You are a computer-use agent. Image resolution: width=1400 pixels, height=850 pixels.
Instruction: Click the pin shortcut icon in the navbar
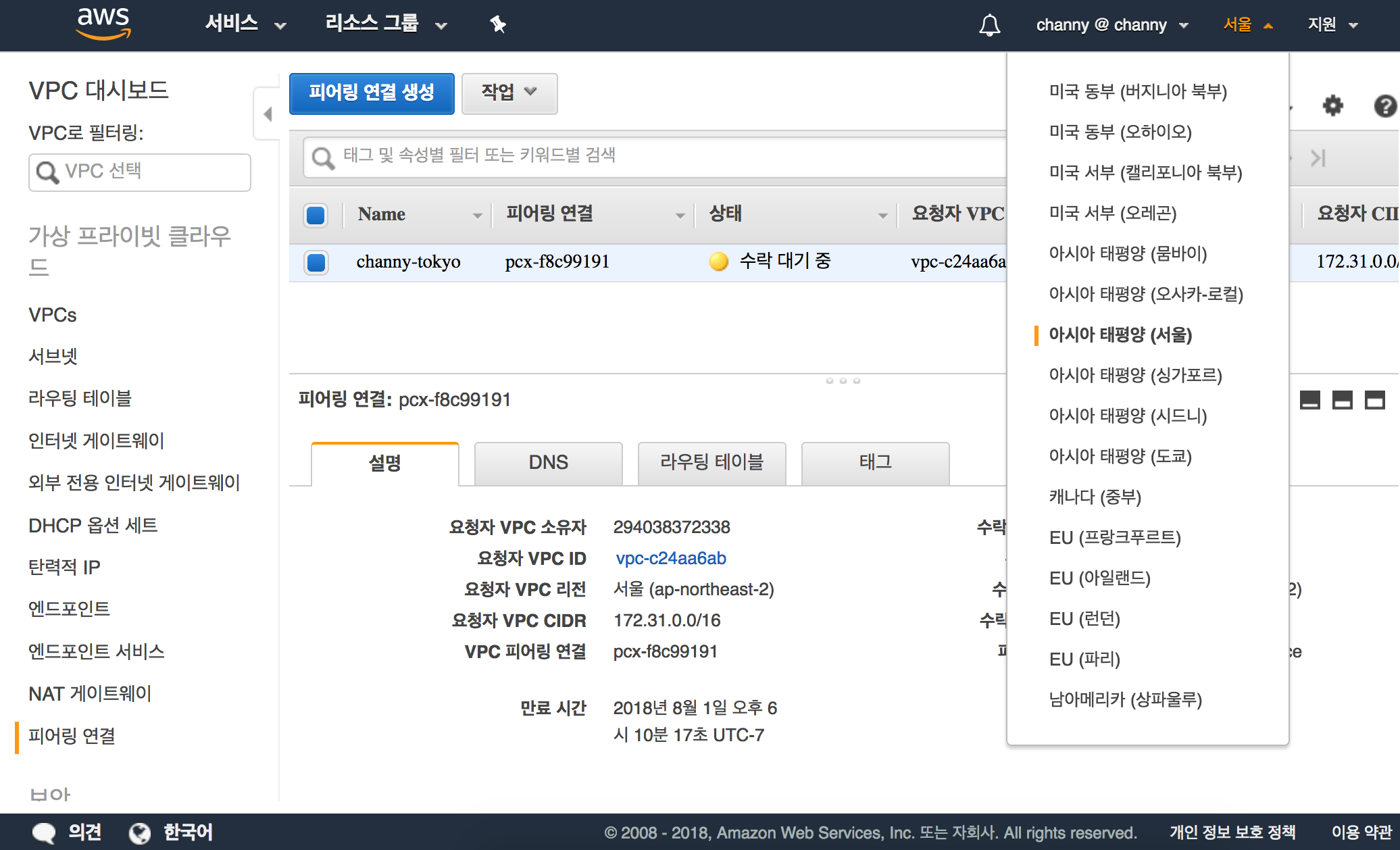point(498,25)
